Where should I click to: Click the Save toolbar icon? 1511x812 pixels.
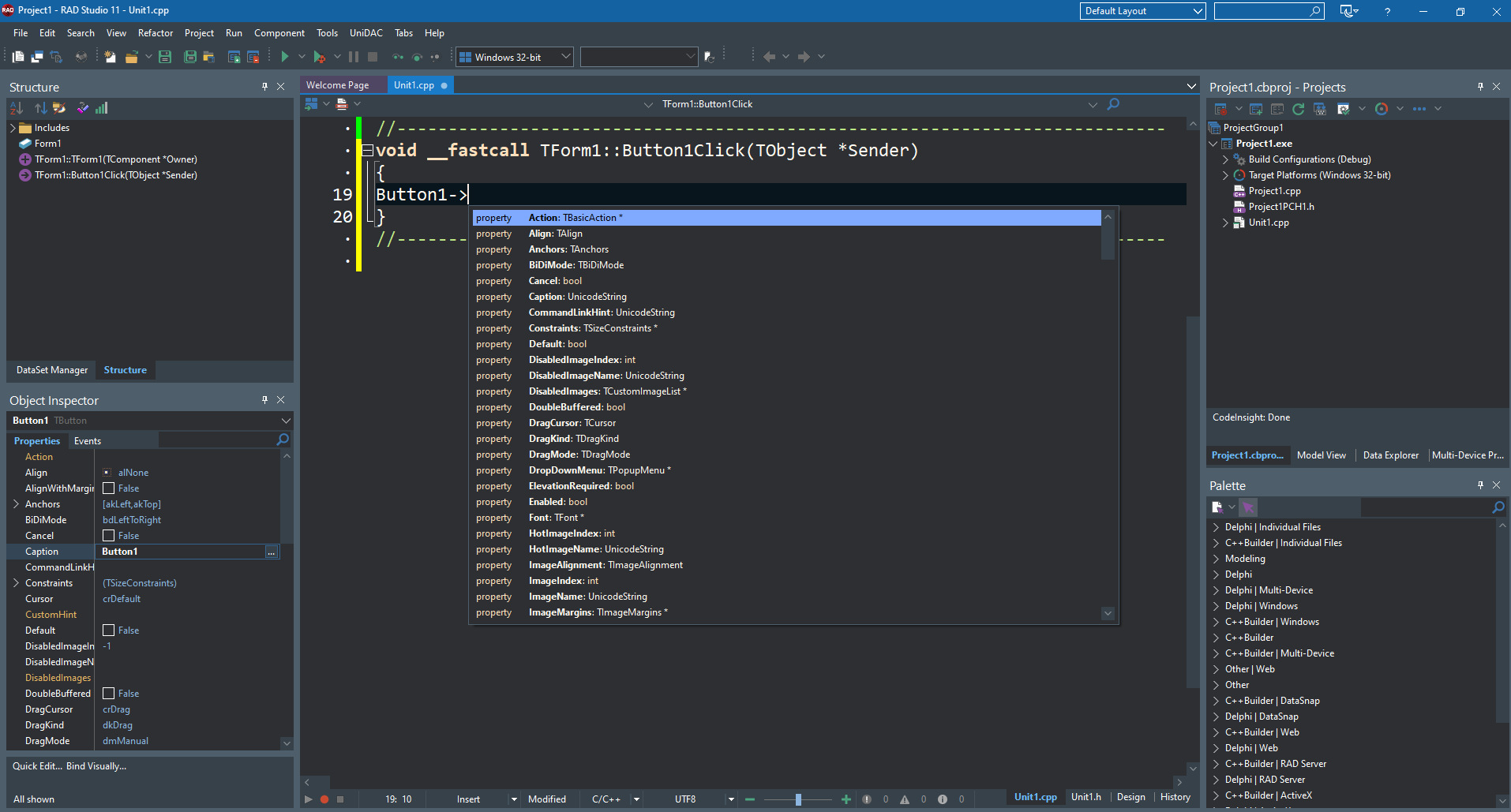(165, 57)
